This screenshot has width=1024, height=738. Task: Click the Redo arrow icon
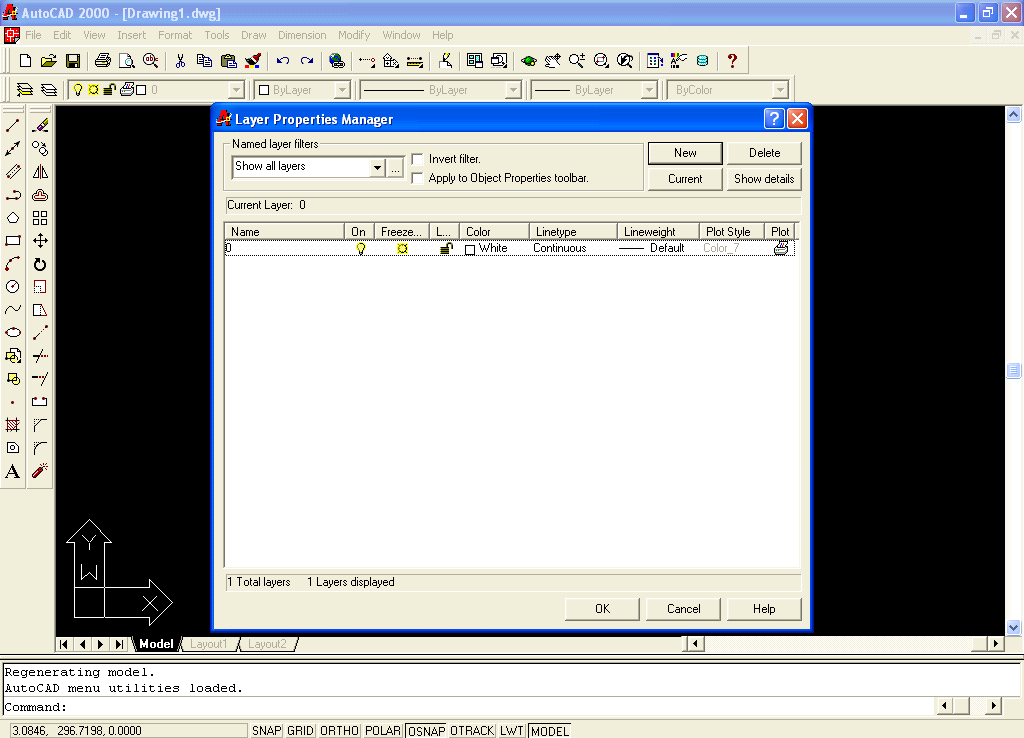(307, 61)
